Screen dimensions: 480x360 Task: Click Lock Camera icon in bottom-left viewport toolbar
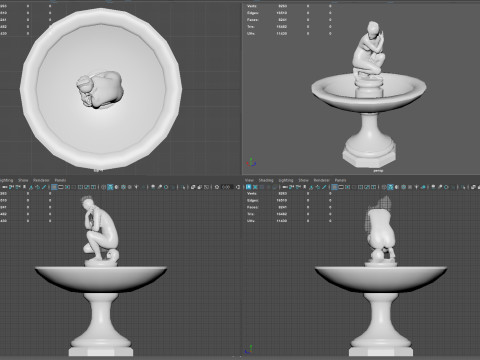point(11,187)
